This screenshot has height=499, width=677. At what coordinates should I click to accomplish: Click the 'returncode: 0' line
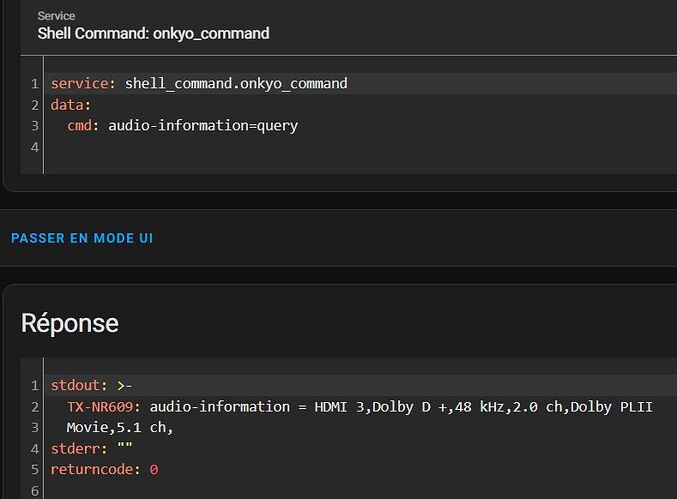click(x=104, y=469)
